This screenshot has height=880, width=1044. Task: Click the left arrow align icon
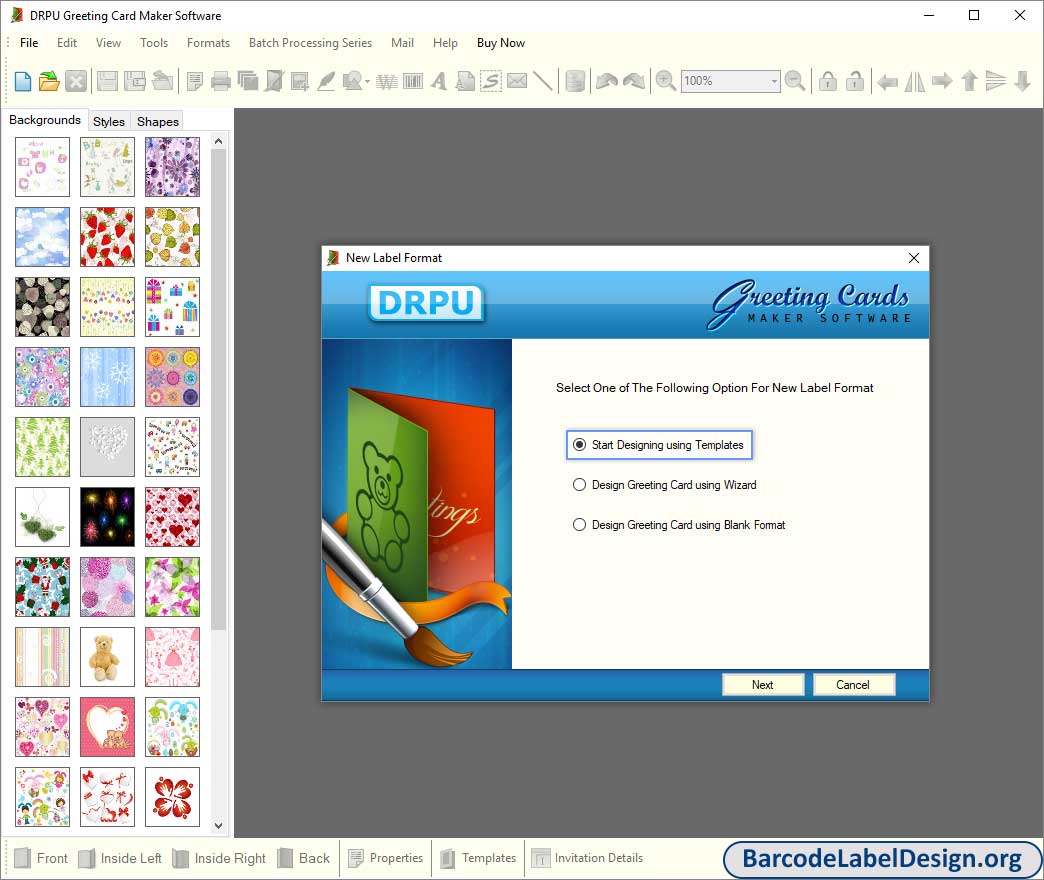[x=887, y=81]
